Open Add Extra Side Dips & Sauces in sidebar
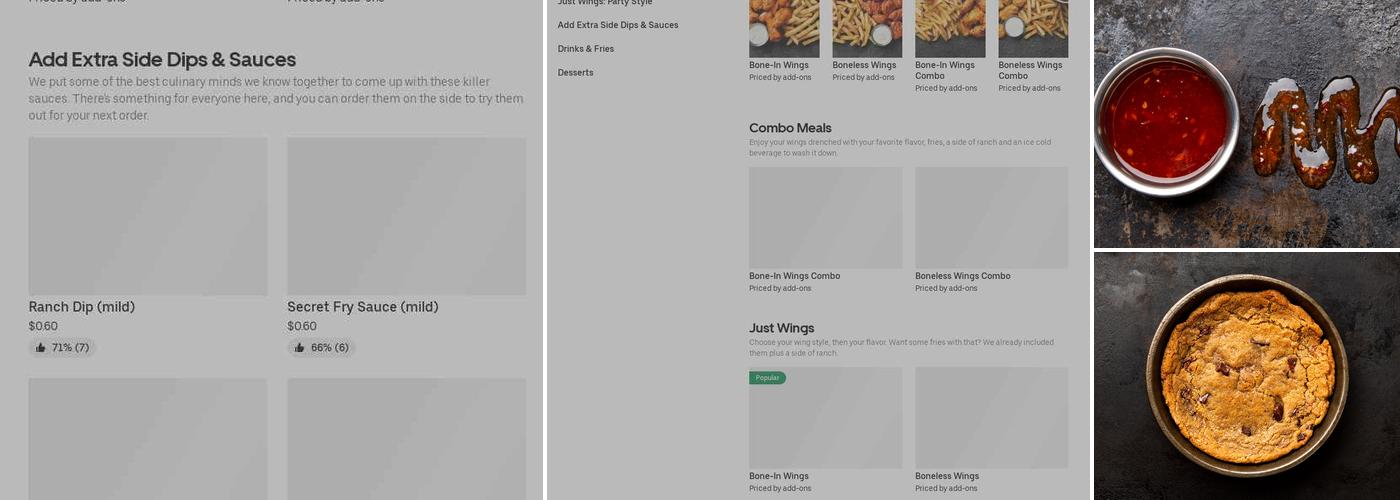Screen dimensions: 1400x500 click(x=618, y=25)
